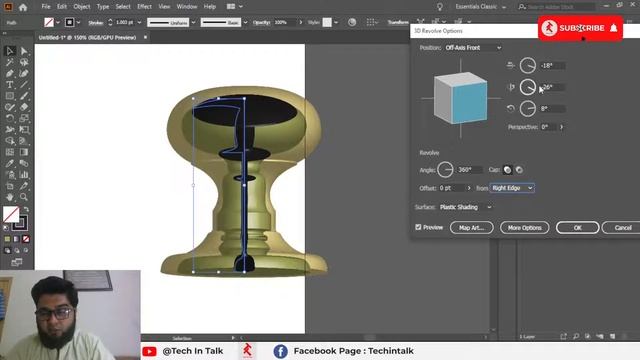Select the Scale tool

(x=24, y=118)
